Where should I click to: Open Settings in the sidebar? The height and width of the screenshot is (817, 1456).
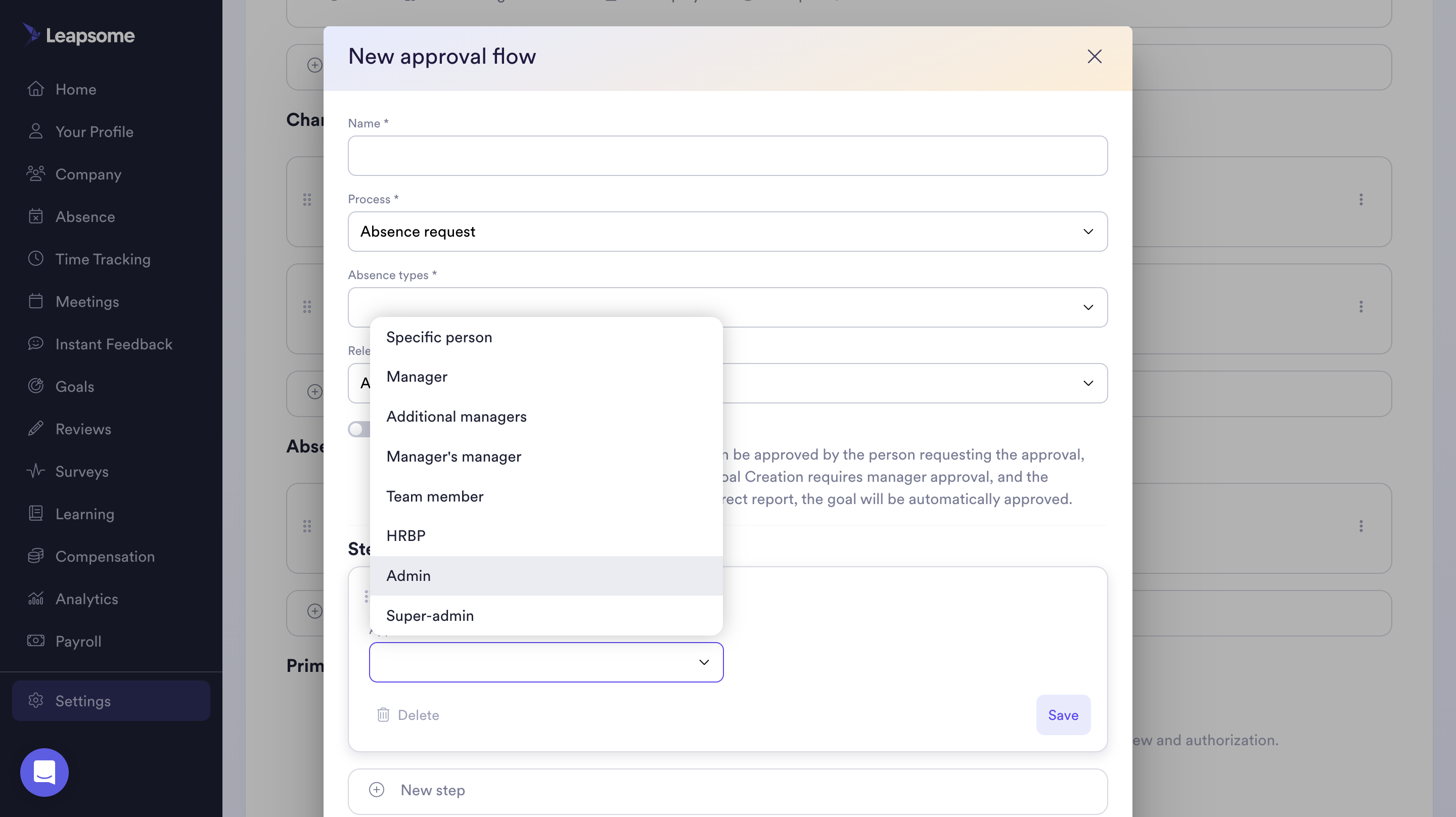click(111, 701)
